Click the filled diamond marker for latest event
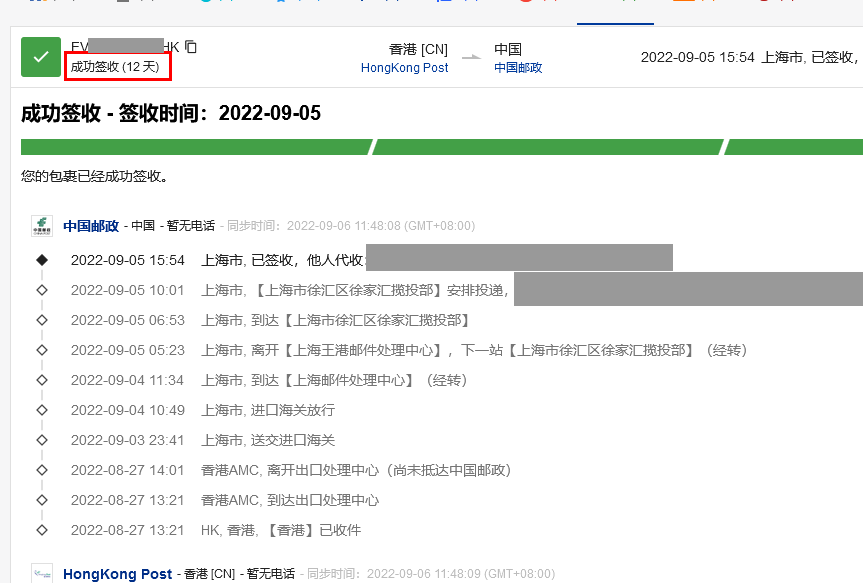The height and width of the screenshot is (583, 863). [41, 260]
